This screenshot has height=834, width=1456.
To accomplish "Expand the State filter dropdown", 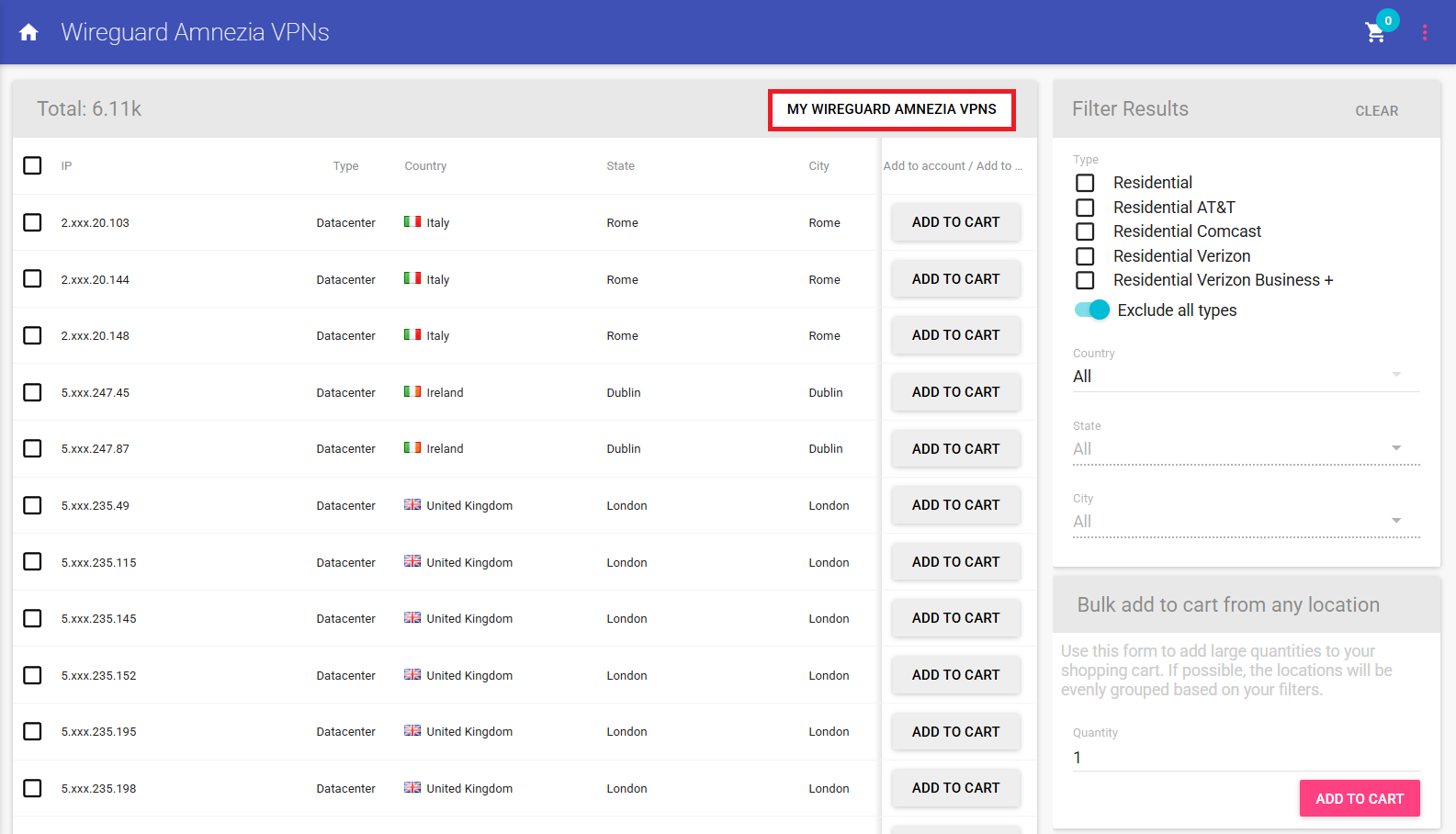I will pos(1246,448).
